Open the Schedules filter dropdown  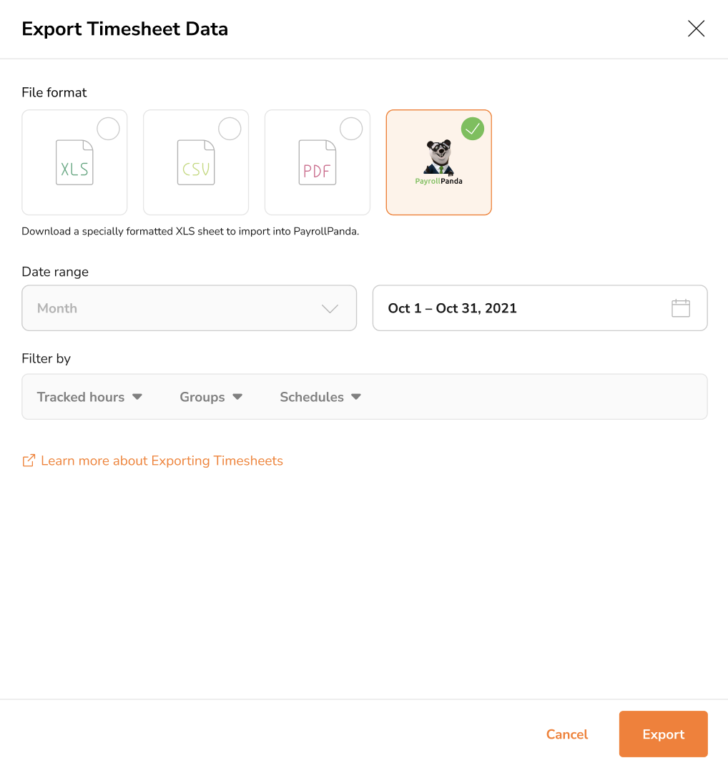[x=320, y=397]
